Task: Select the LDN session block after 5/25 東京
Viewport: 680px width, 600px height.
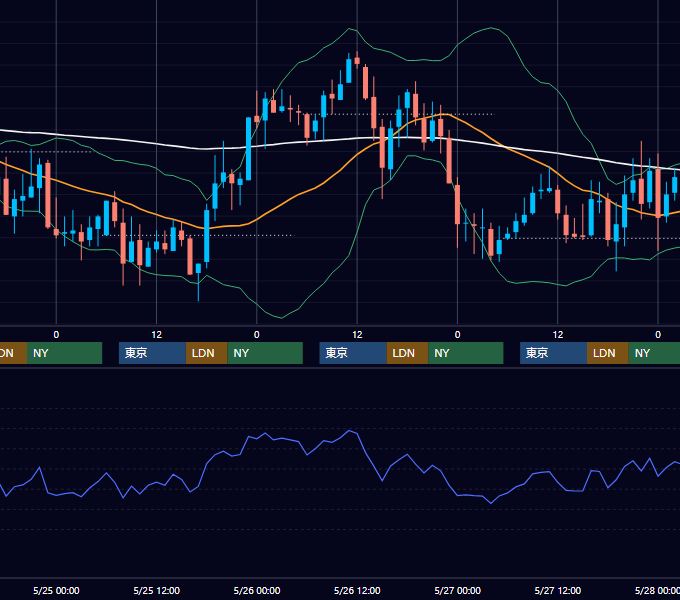Action: coord(206,353)
